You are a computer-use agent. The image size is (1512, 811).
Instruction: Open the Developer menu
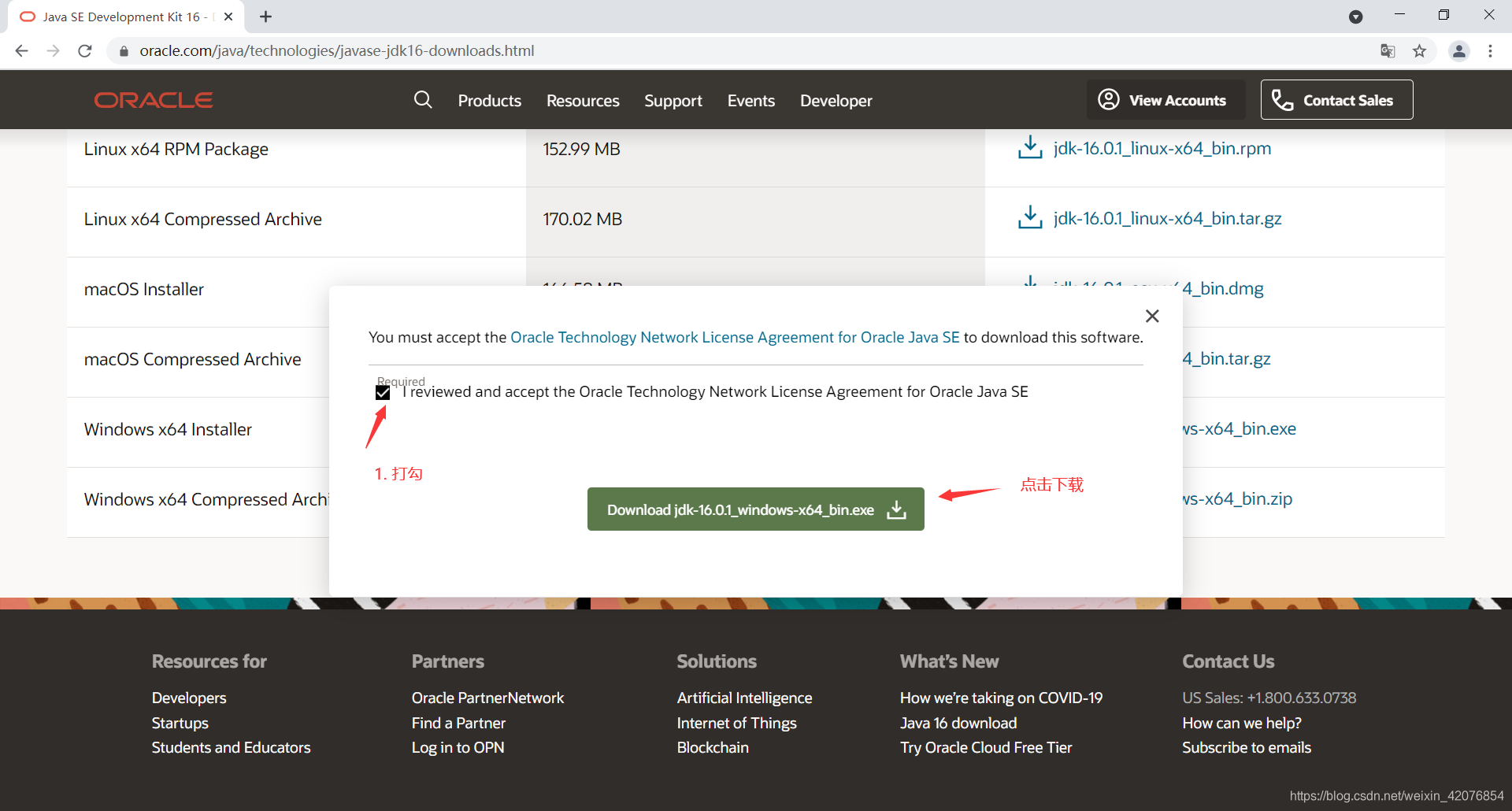pos(836,101)
